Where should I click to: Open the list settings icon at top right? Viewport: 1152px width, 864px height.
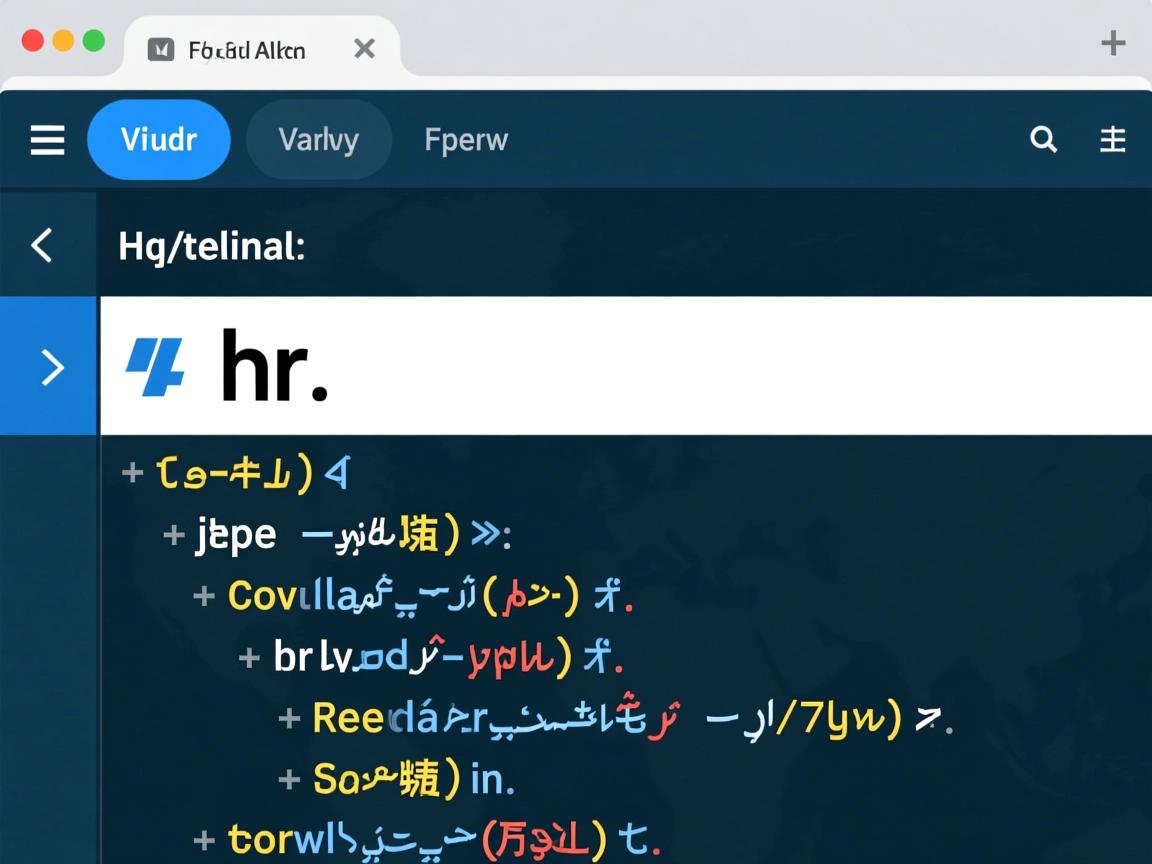[x=1113, y=140]
